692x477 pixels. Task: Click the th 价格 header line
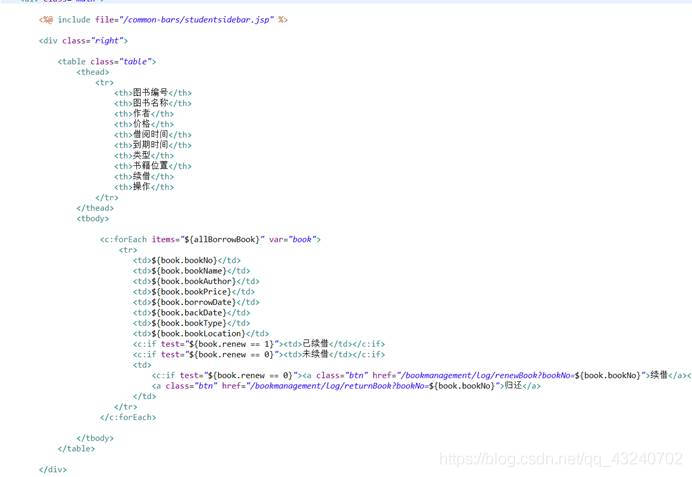click(x=144, y=124)
